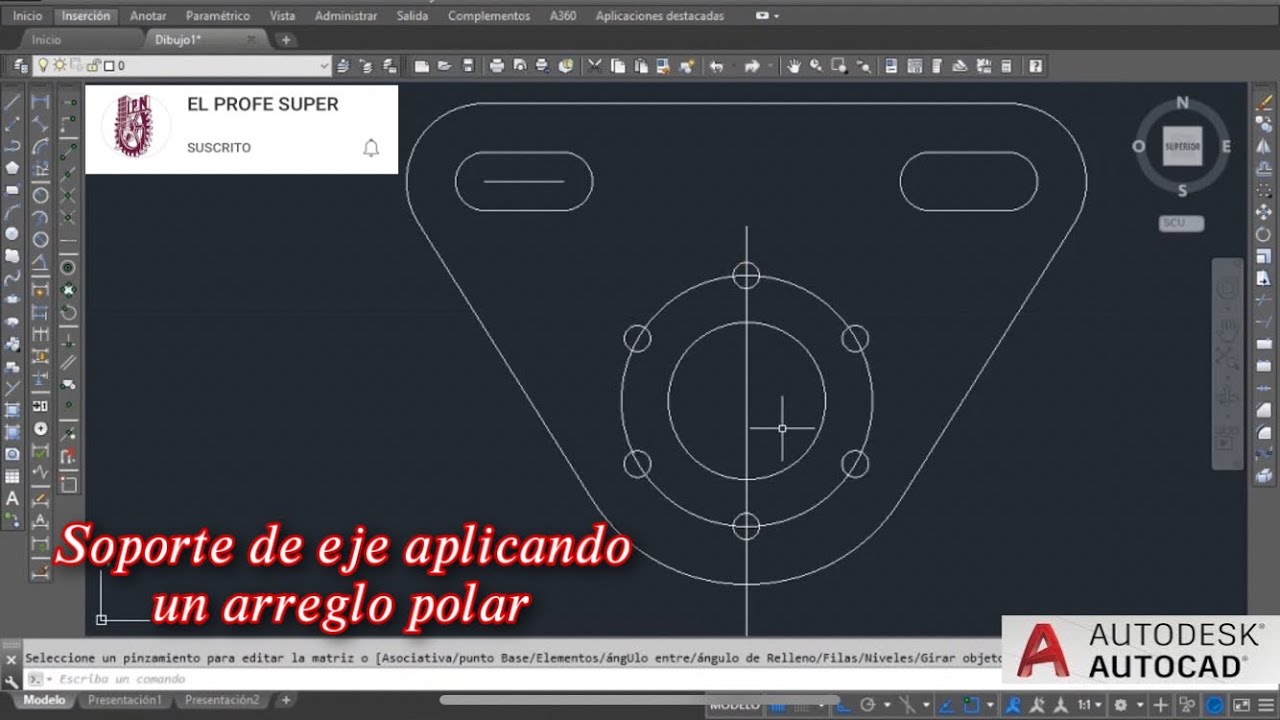The image size is (1280, 720).
Task: Open the Redo history dropdown arrow
Action: pos(771,66)
